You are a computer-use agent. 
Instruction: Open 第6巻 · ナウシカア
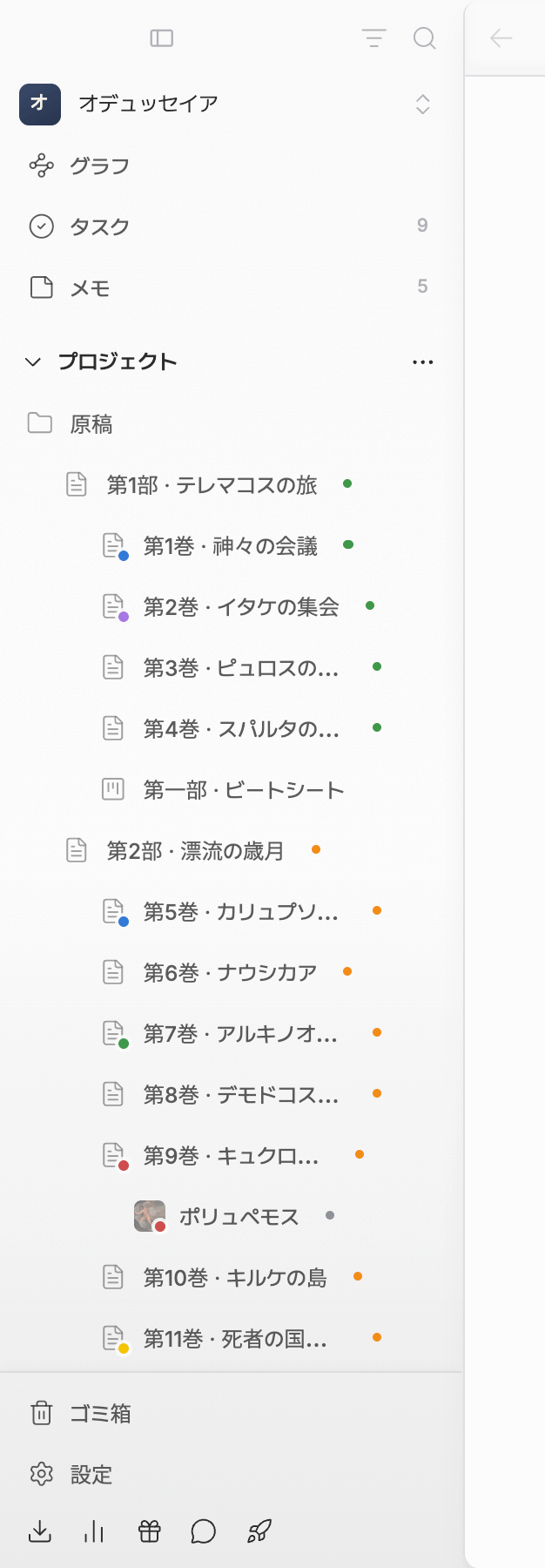[230, 973]
